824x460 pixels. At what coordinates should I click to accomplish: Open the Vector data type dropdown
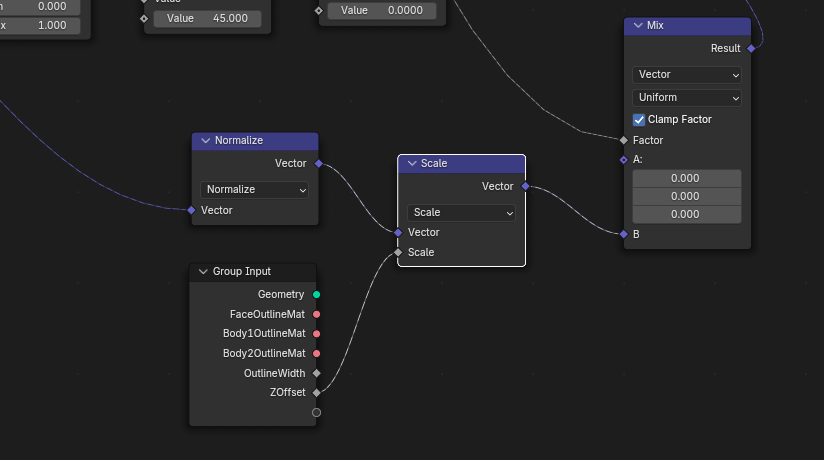coord(687,74)
